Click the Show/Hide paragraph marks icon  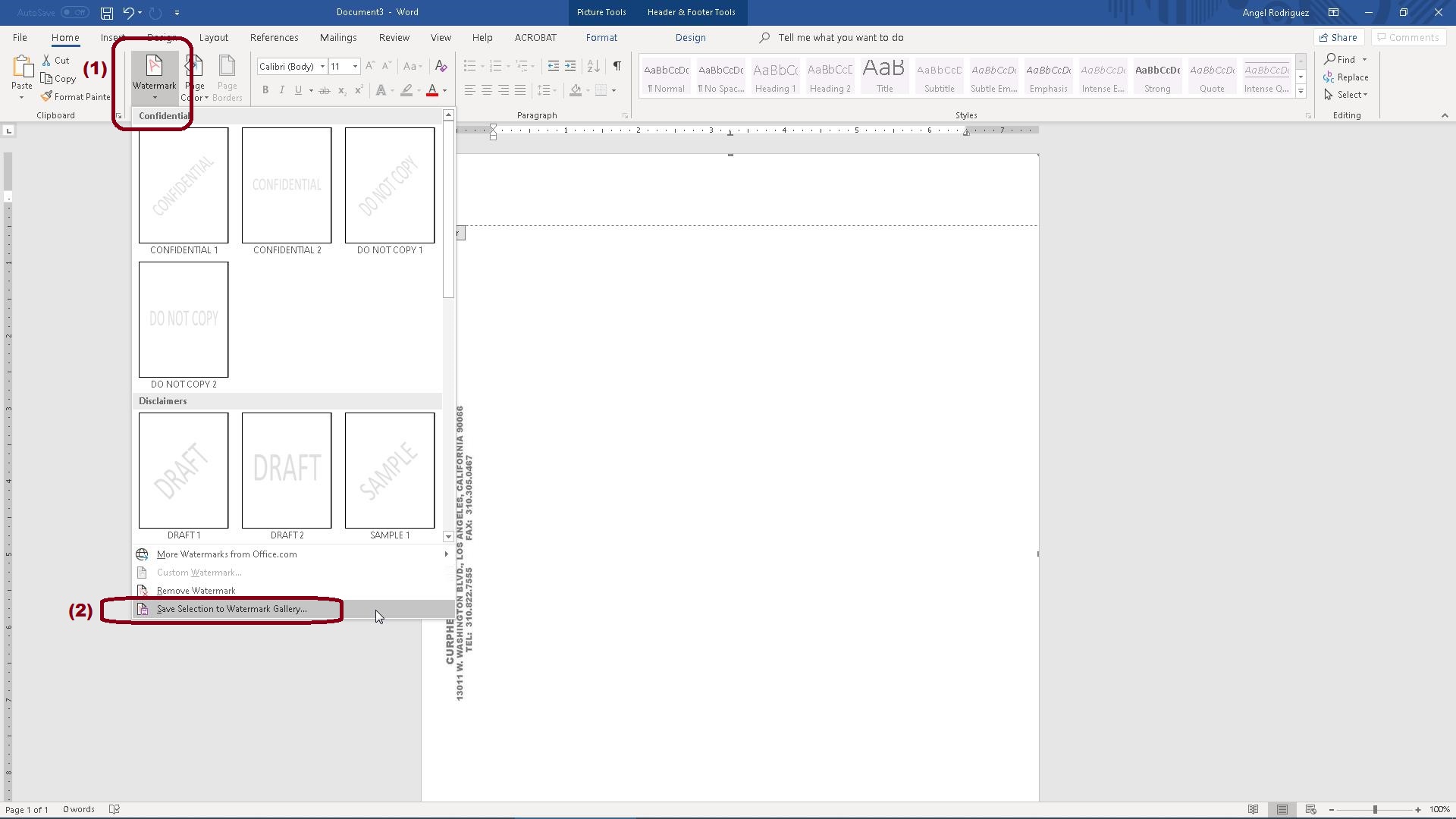[617, 66]
